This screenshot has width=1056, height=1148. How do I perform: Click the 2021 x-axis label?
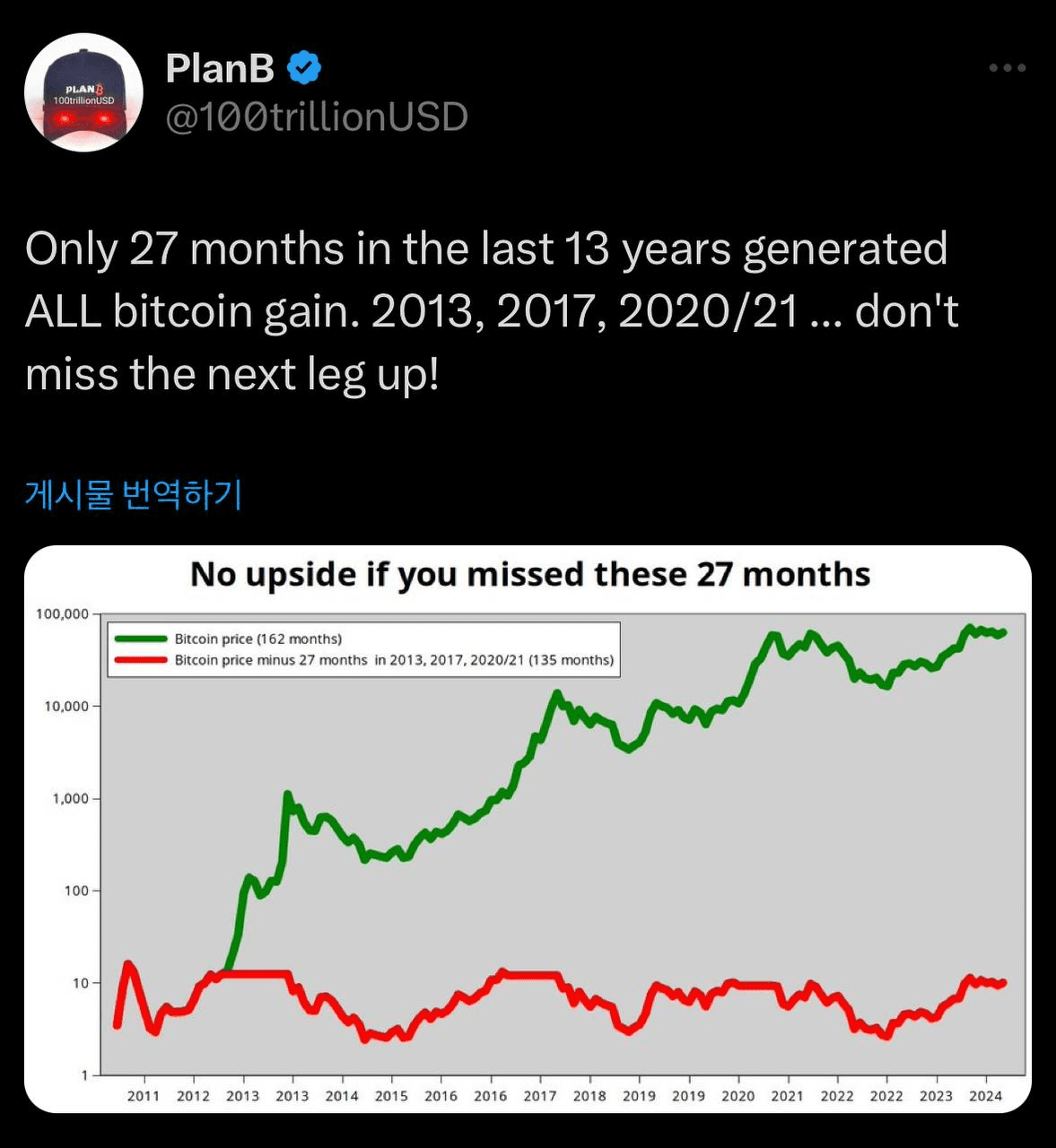tap(787, 1096)
